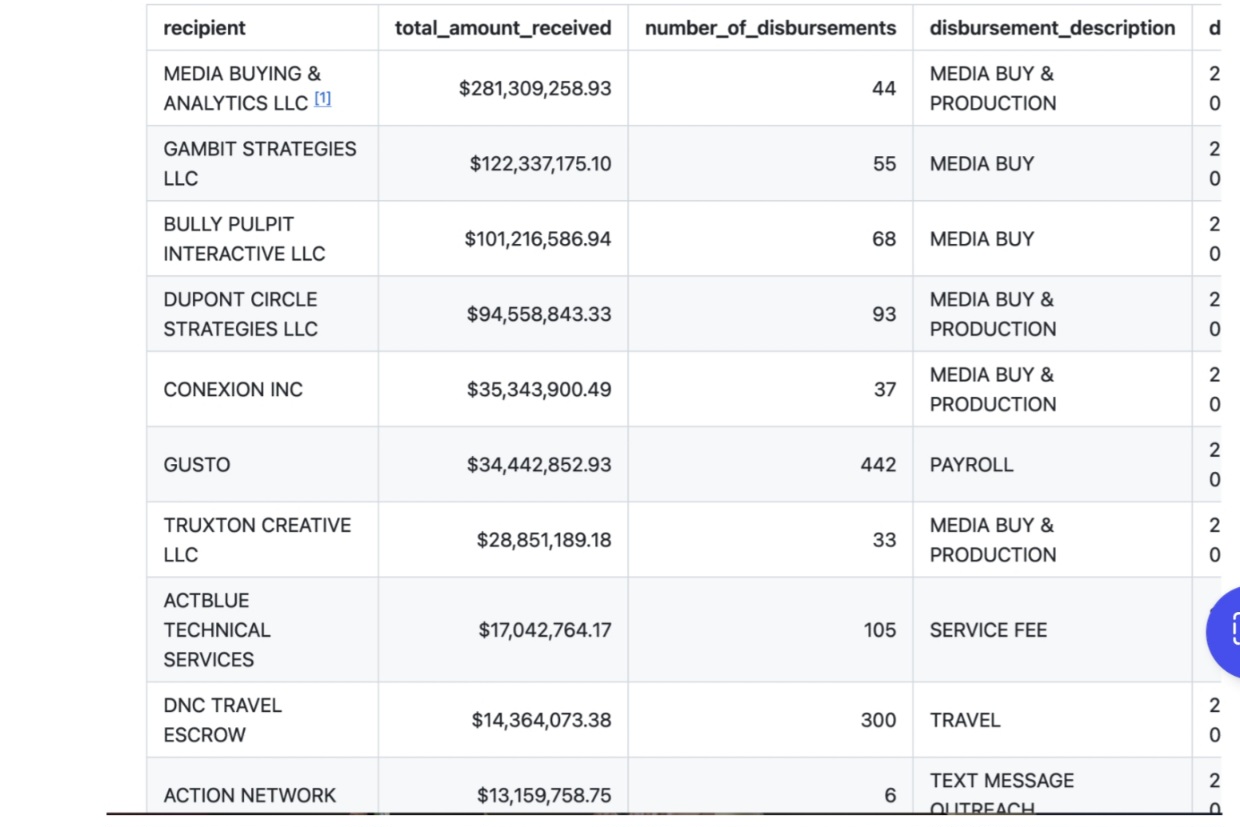The height and width of the screenshot is (827, 1240).
Task: Click the blue floating screenshot button
Action: click(x=1226, y=630)
